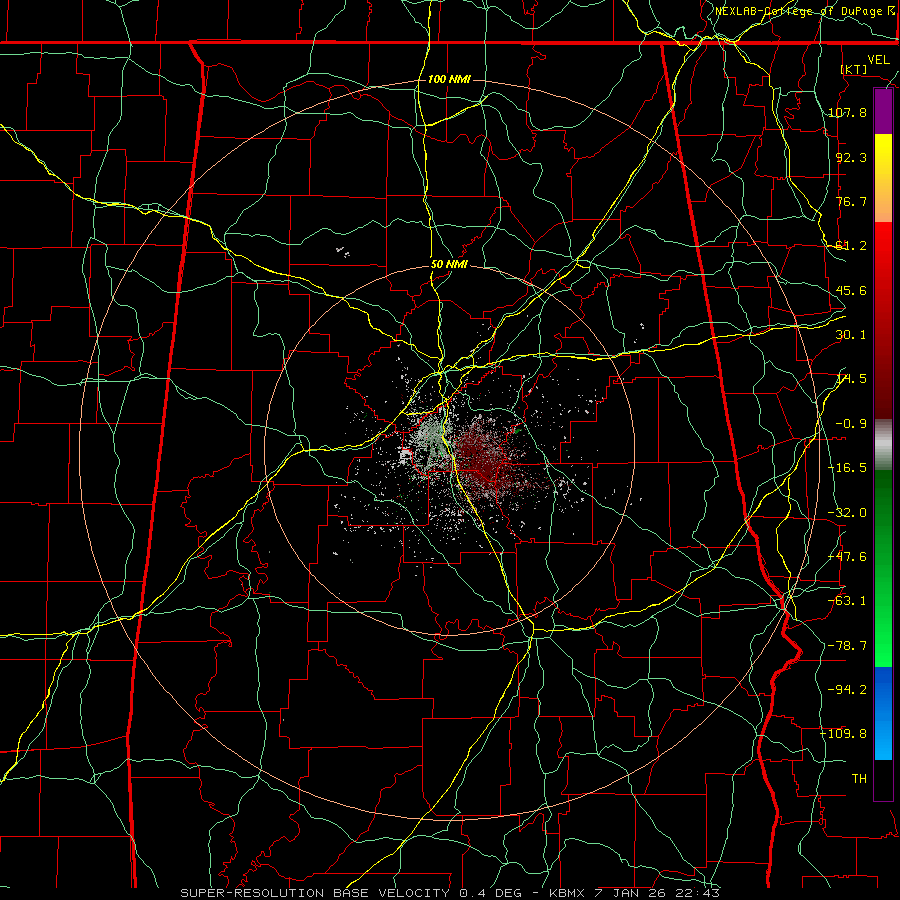The image size is (900, 900).
Task: Select the -47.6 legend value
Action: click(x=847, y=557)
